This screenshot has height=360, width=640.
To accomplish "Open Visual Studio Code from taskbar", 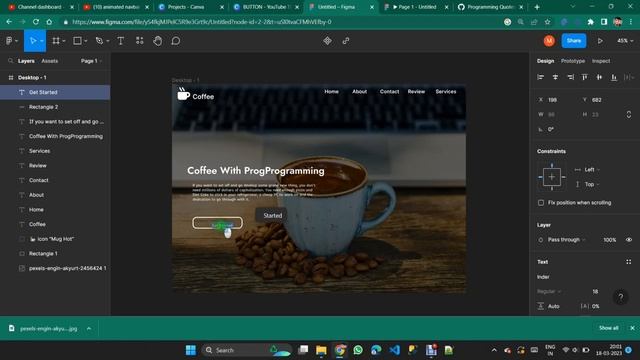I will [x=395, y=350].
